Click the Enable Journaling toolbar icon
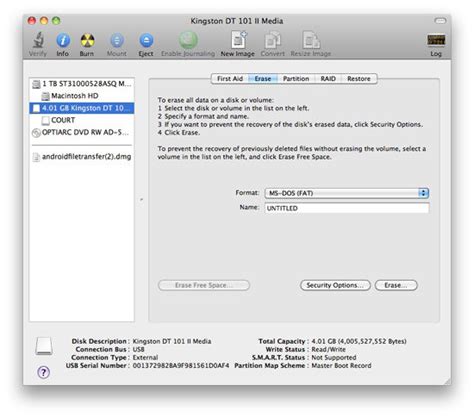This screenshot has width=474, height=417. coord(188,40)
